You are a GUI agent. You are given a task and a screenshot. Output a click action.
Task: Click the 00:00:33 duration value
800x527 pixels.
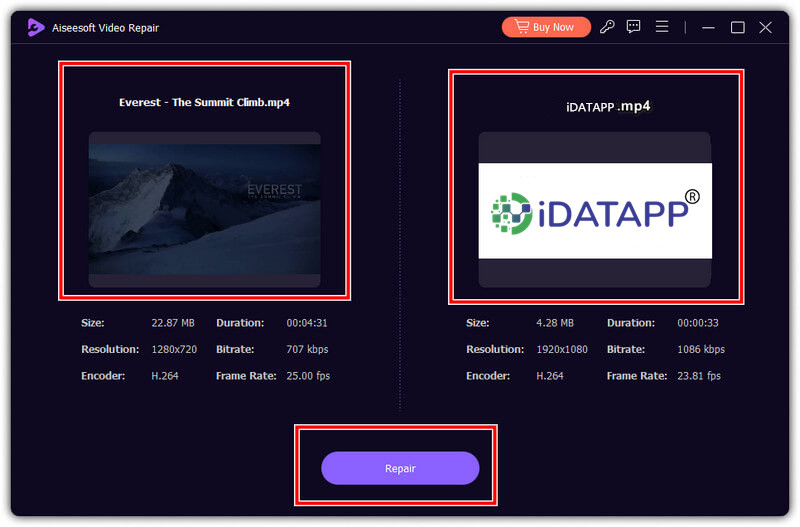coord(697,323)
